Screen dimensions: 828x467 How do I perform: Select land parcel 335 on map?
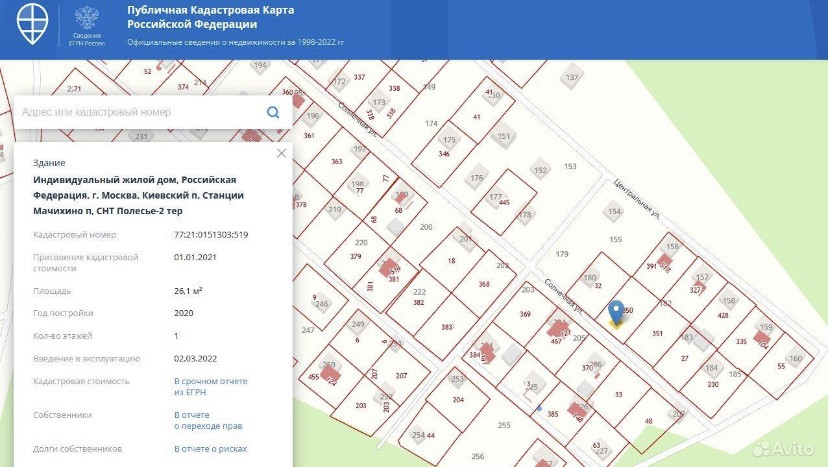741,341
